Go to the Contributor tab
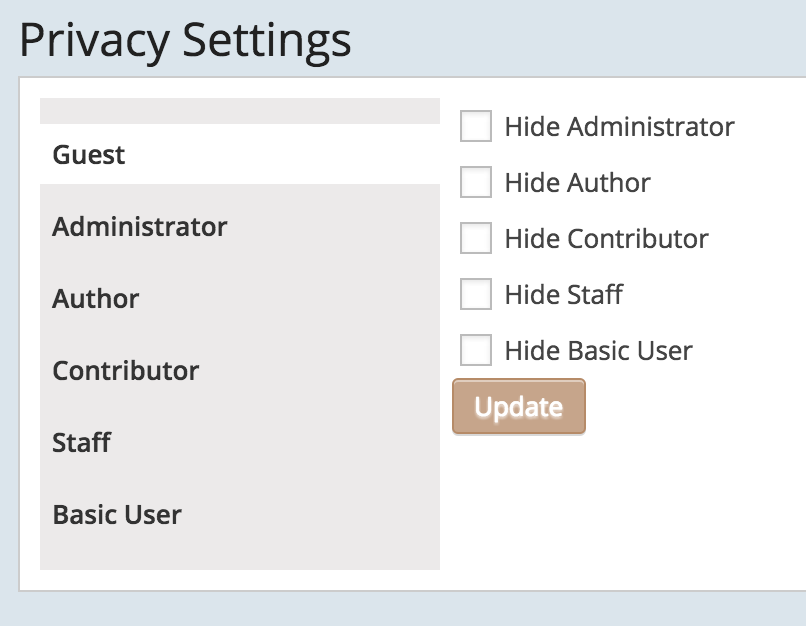806x626 pixels. tap(126, 371)
